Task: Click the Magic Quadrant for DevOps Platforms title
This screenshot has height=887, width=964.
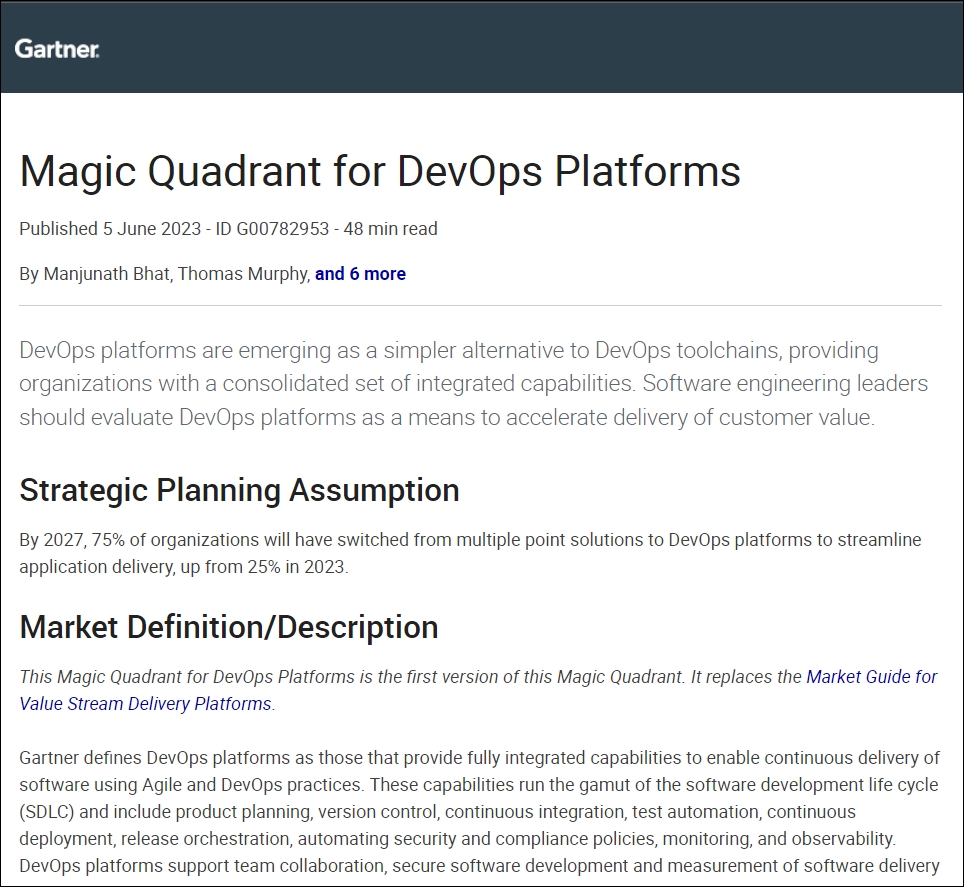Action: pyautogui.click(x=380, y=171)
